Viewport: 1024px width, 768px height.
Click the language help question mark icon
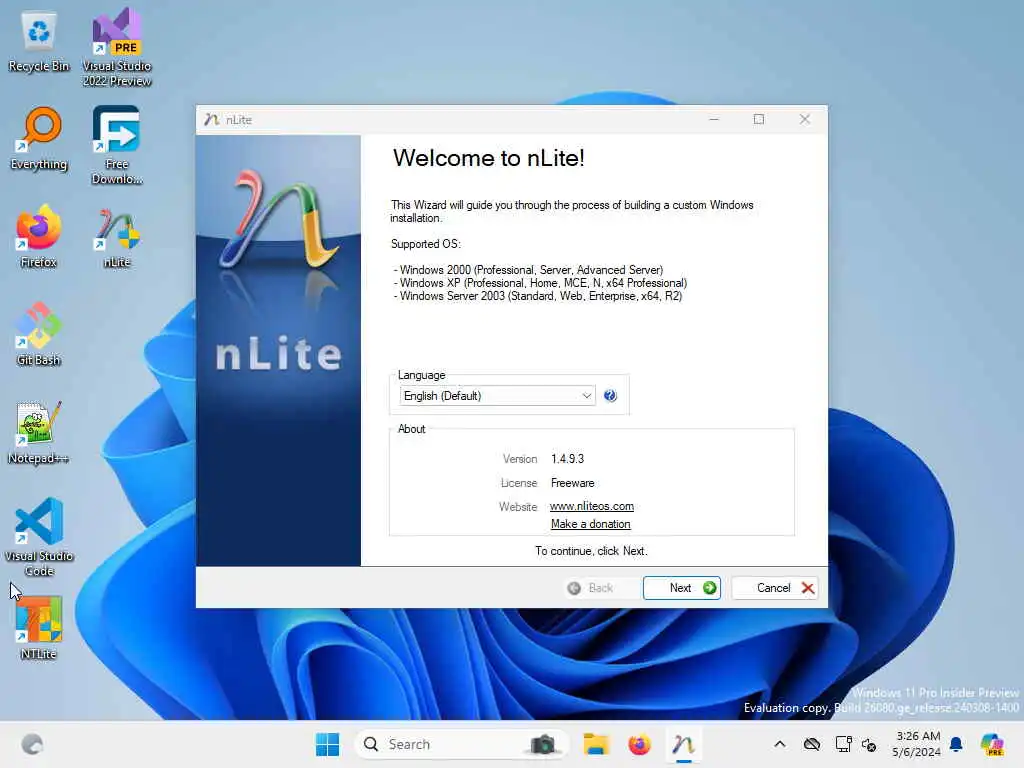click(x=610, y=396)
